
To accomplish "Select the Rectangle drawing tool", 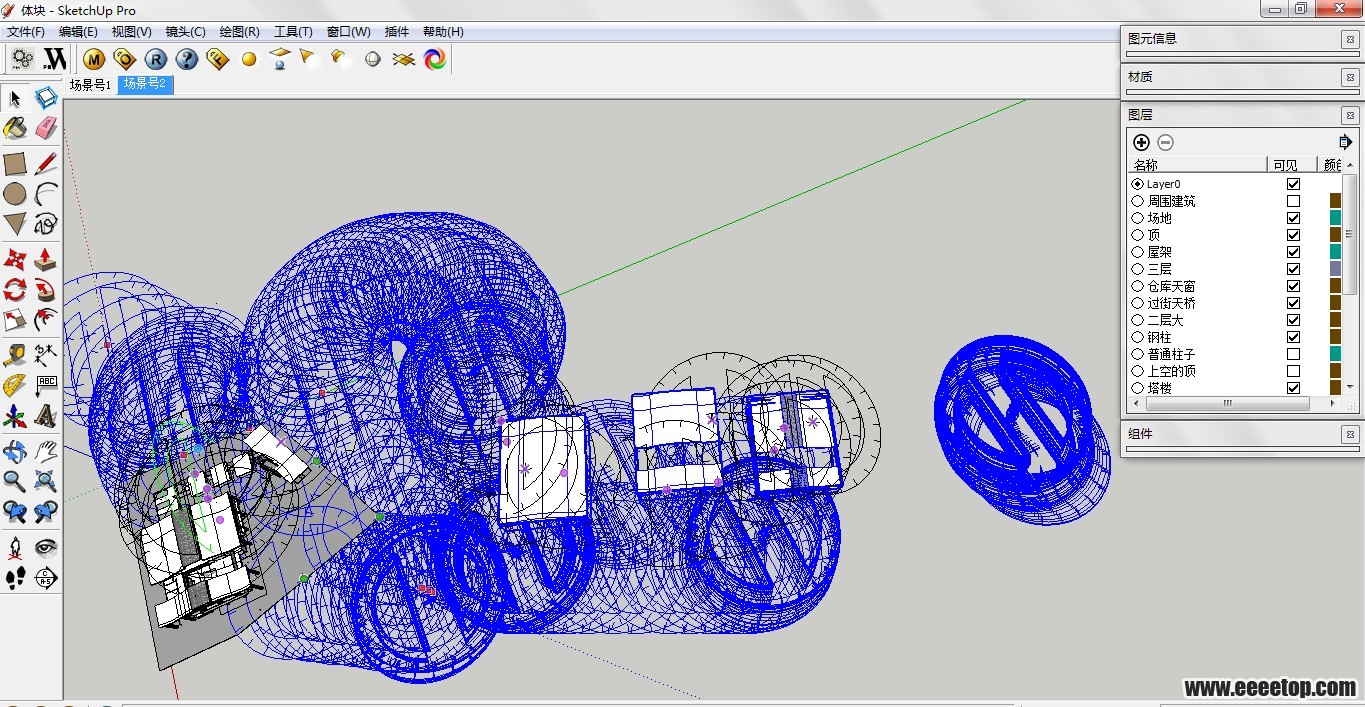I will (x=15, y=163).
